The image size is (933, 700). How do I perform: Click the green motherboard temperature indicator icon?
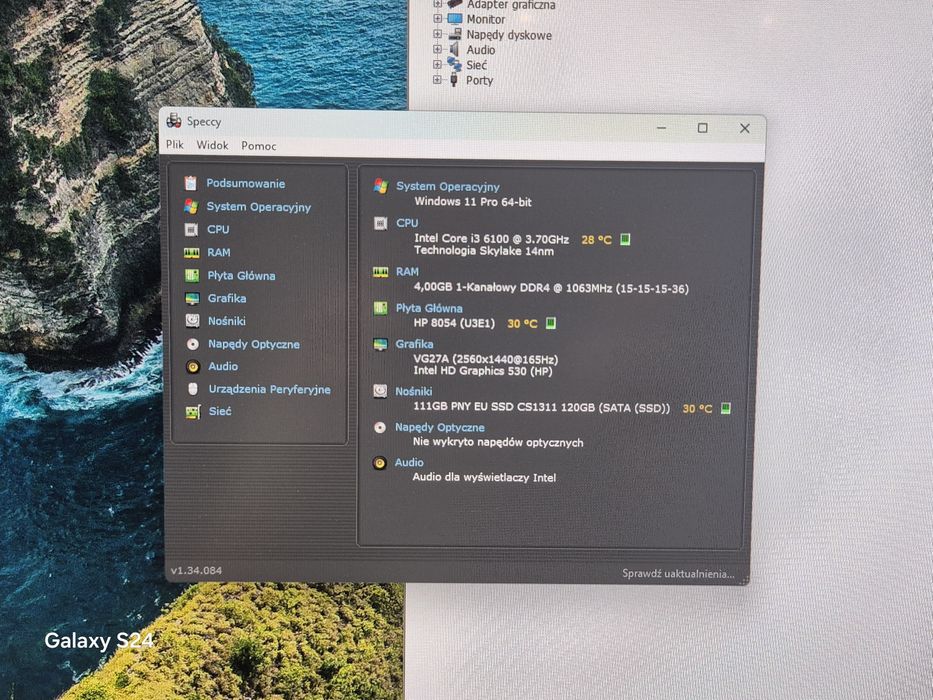click(x=551, y=323)
